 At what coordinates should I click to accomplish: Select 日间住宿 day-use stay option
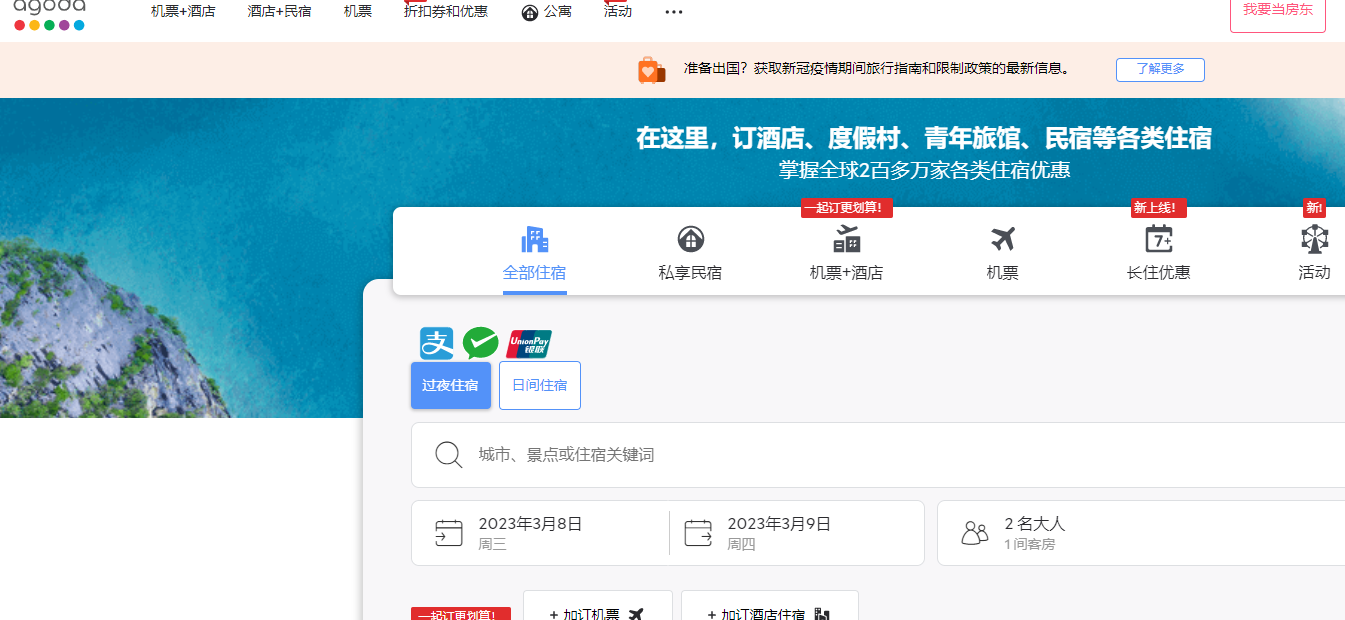pos(539,386)
